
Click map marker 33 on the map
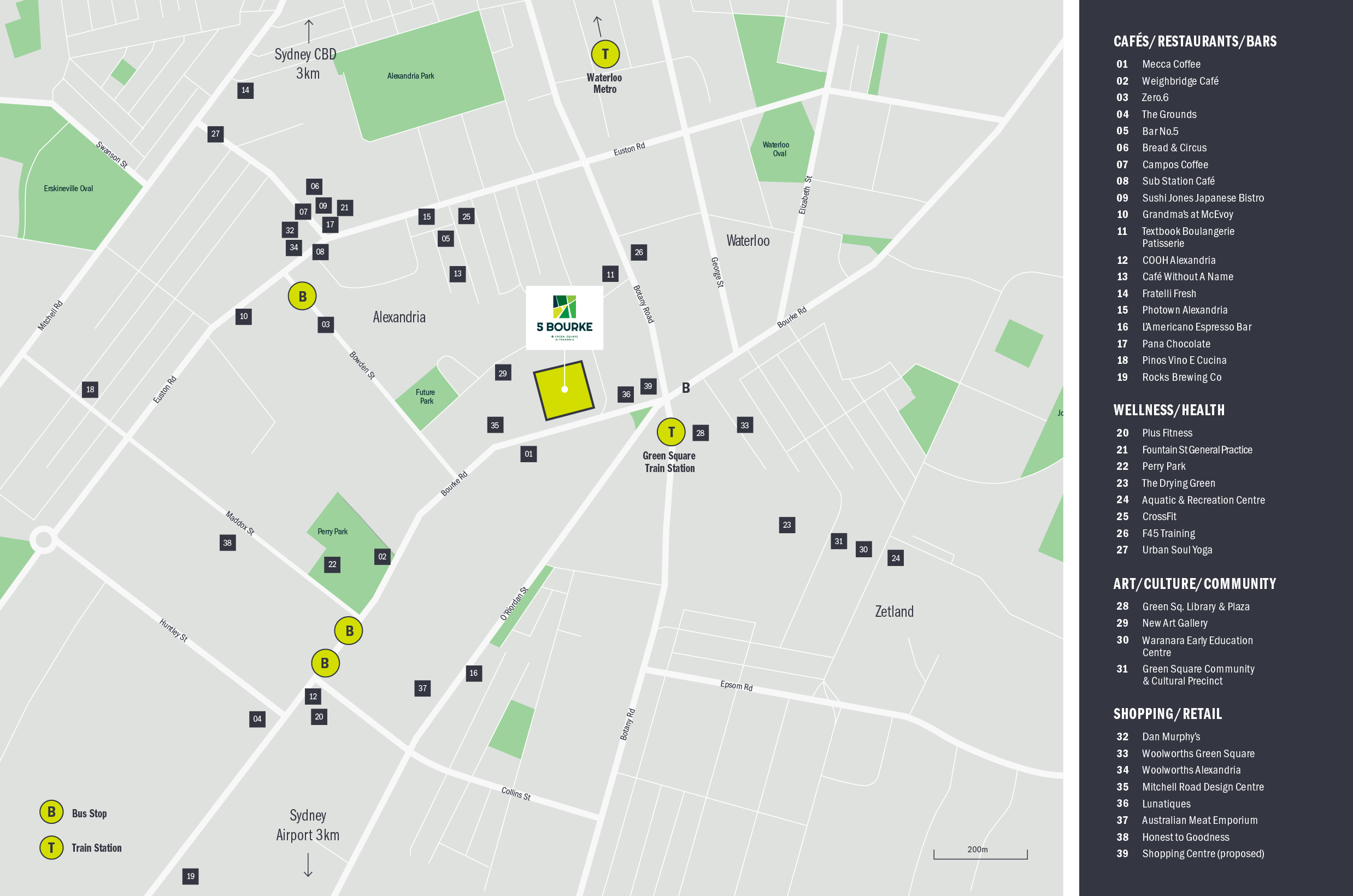(745, 425)
